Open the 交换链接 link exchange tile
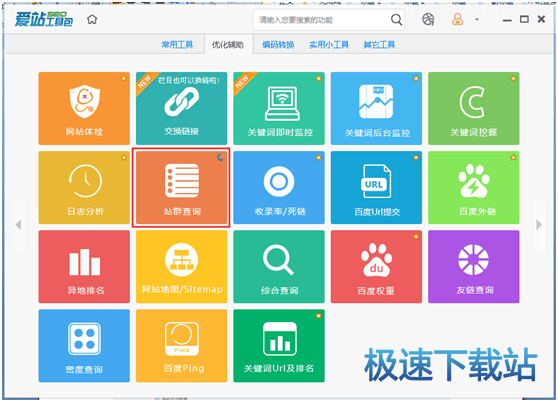The height and width of the screenshot is (402, 558). pyautogui.click(x=181, y=109)
